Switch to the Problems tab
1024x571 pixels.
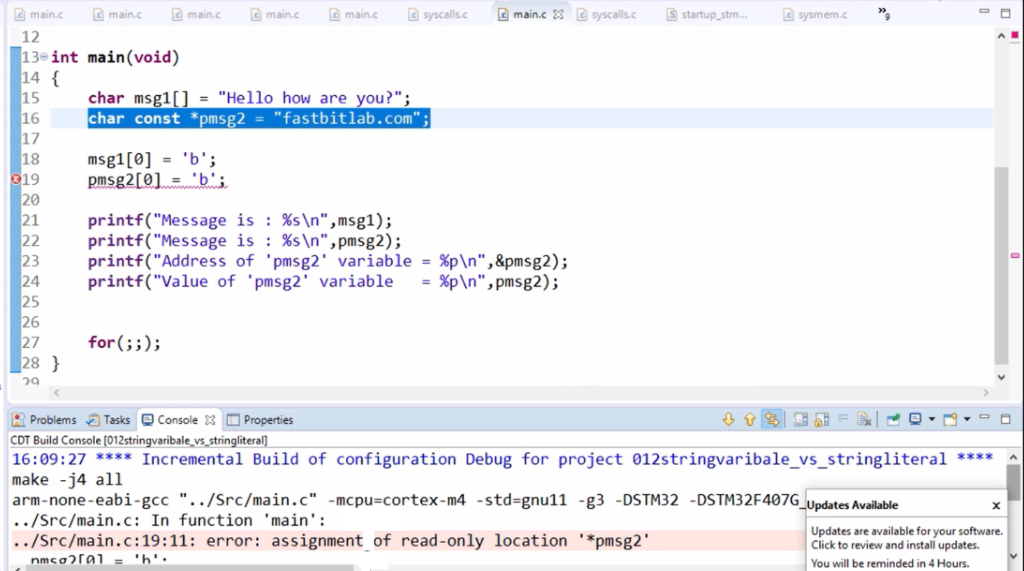coord(44,420)
